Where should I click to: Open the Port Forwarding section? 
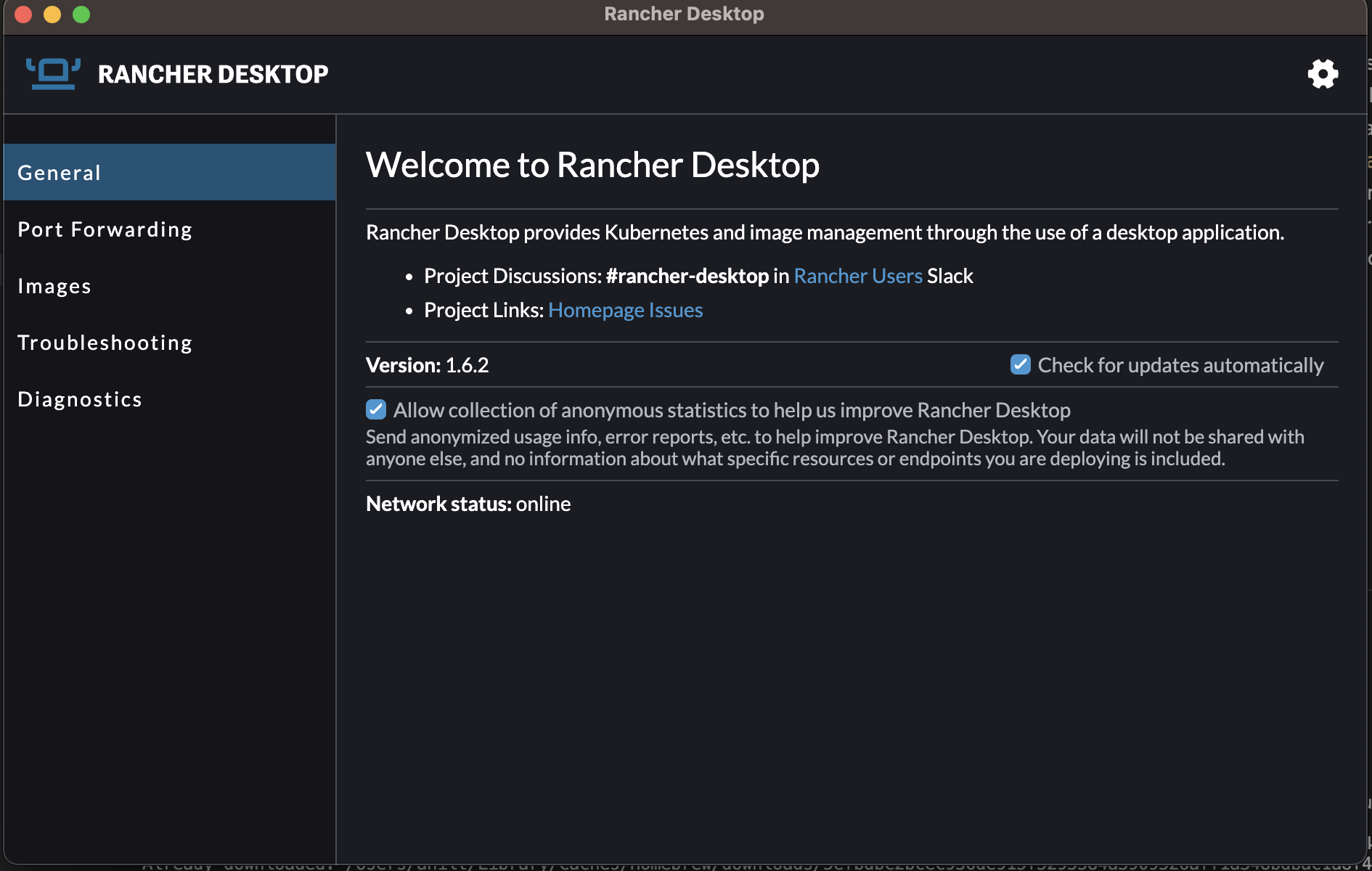[x=105, y=229]
